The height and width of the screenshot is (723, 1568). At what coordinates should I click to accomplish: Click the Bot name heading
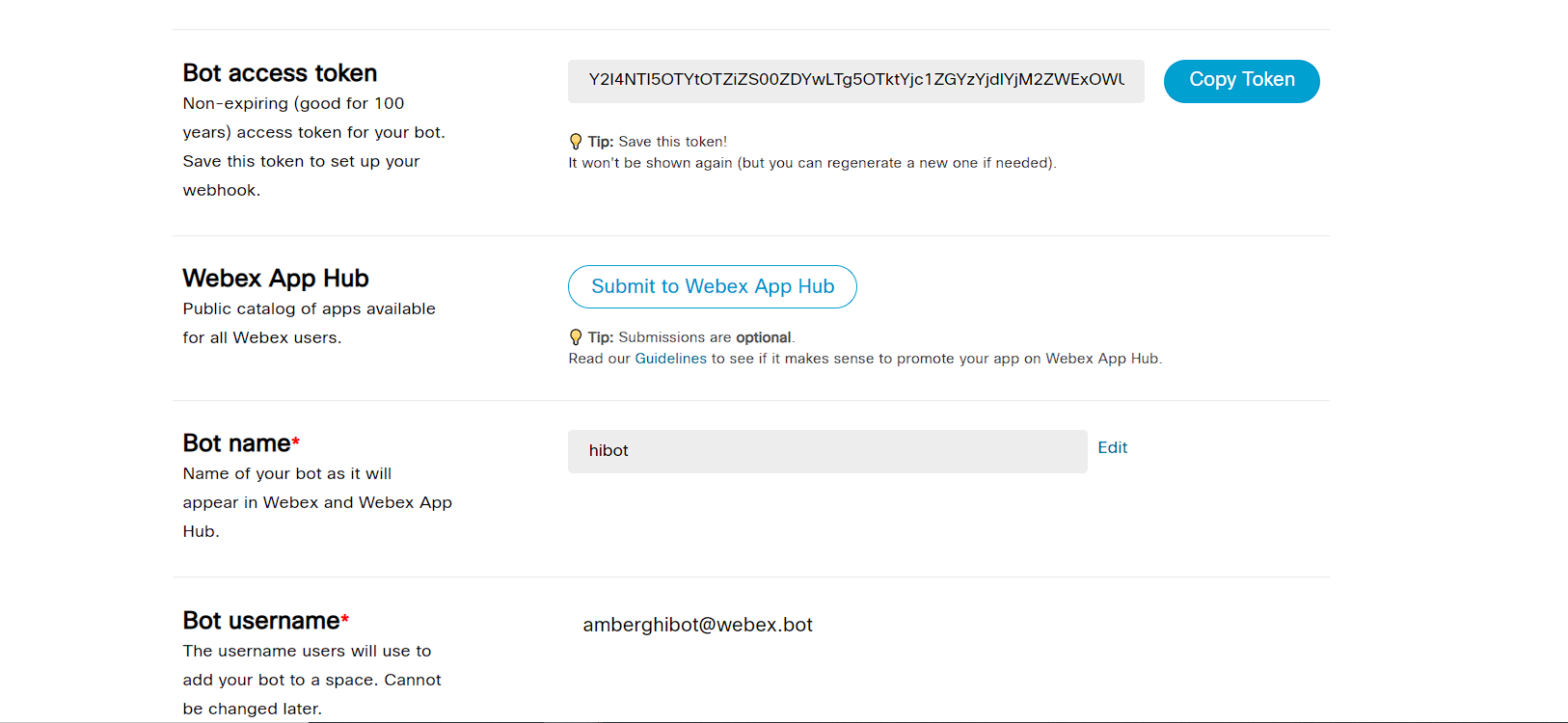pos(241,443)
